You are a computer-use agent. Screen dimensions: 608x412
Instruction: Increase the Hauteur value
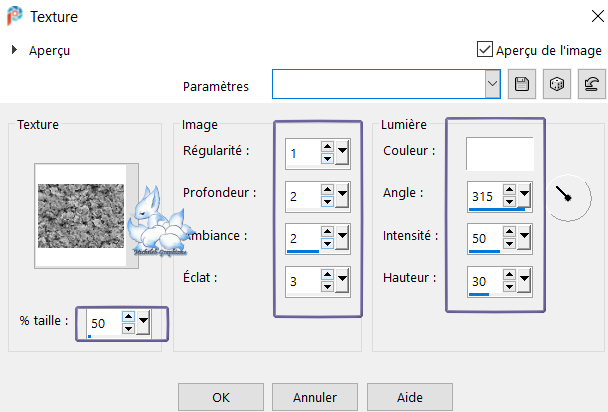(x=509, y=275)
